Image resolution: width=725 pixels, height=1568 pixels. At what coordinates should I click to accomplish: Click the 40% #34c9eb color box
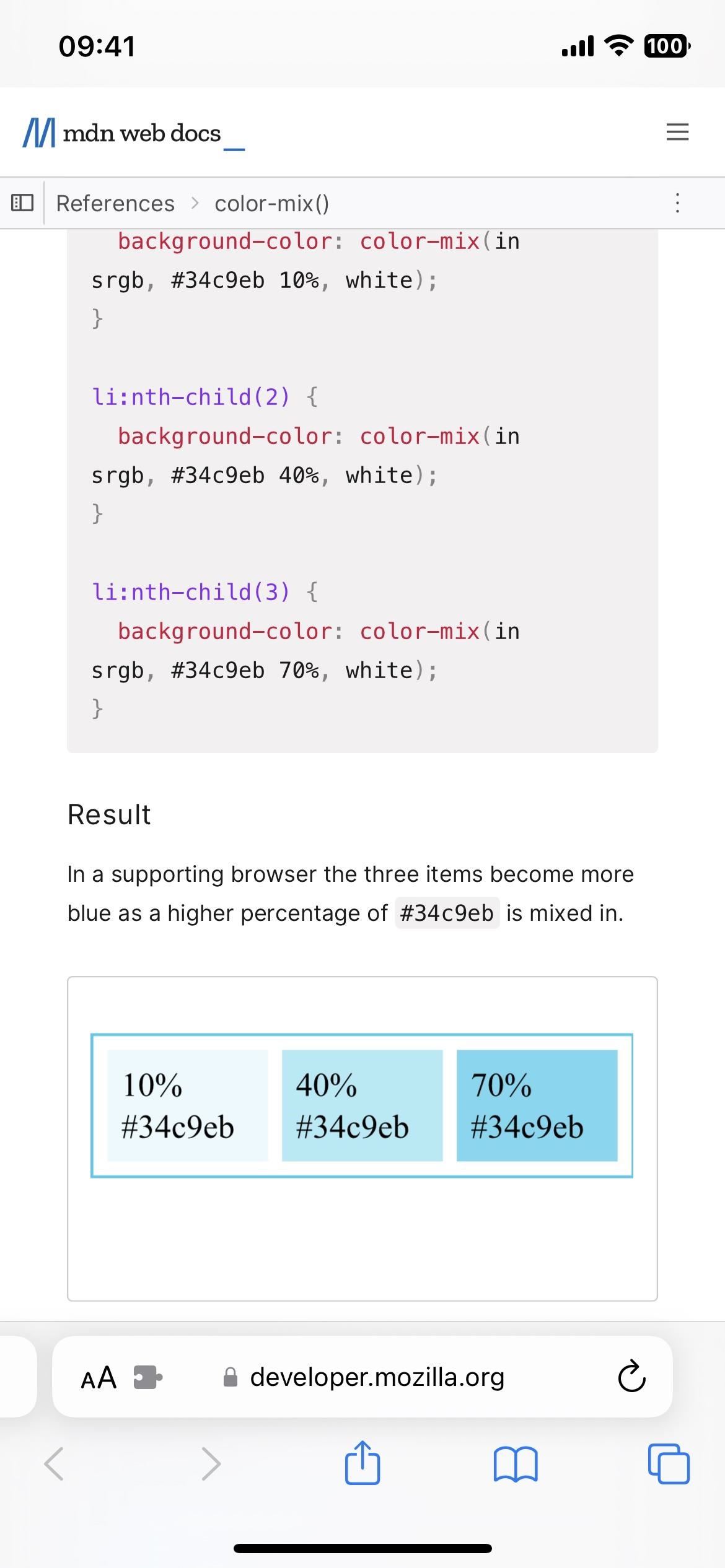(362, 1105)
